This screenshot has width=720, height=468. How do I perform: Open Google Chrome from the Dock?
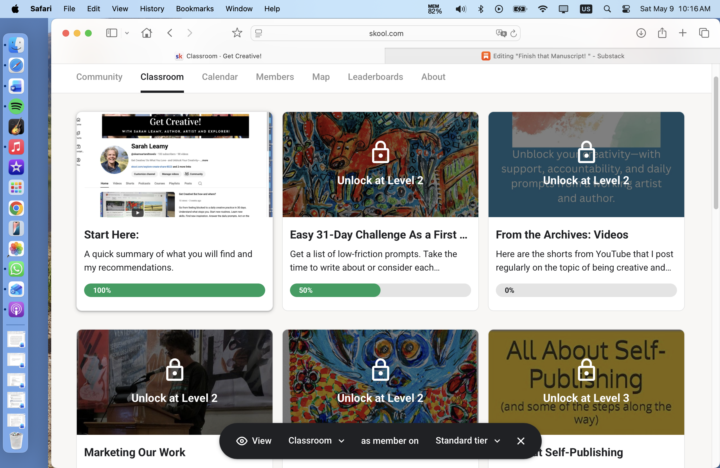point(16,208)
